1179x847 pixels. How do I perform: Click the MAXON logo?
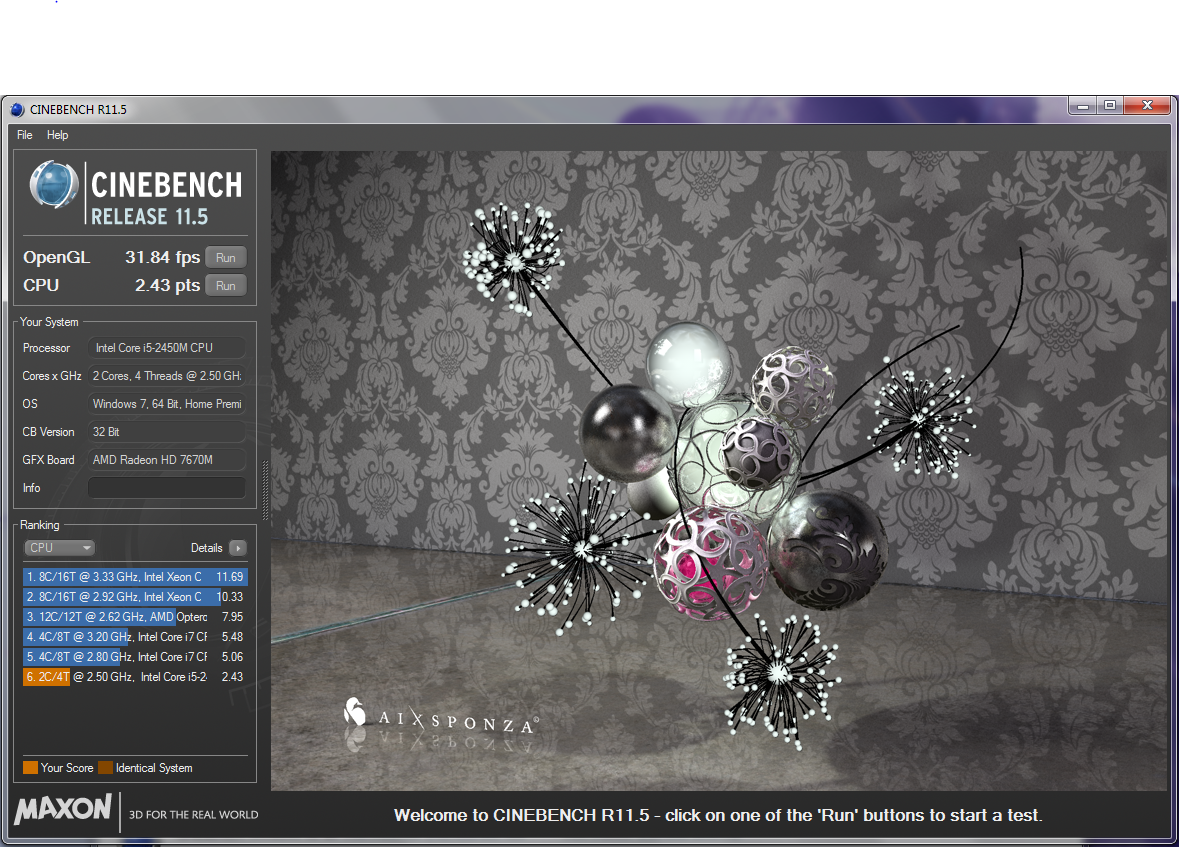coord(63,809)
